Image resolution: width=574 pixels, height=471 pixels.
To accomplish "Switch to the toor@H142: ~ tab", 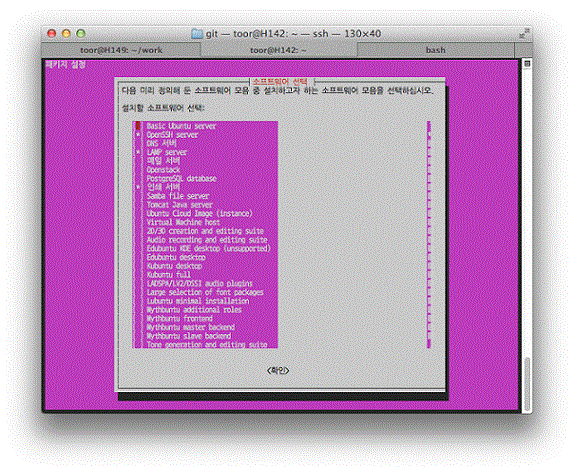I will [x=278, y=50].
